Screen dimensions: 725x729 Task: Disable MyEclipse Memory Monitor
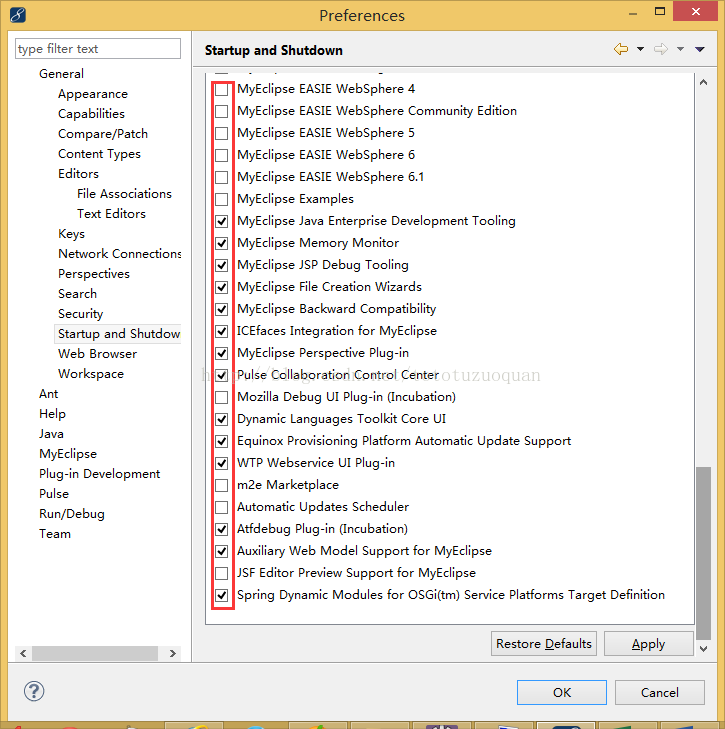pyautogui.click(x=222, y=243)
